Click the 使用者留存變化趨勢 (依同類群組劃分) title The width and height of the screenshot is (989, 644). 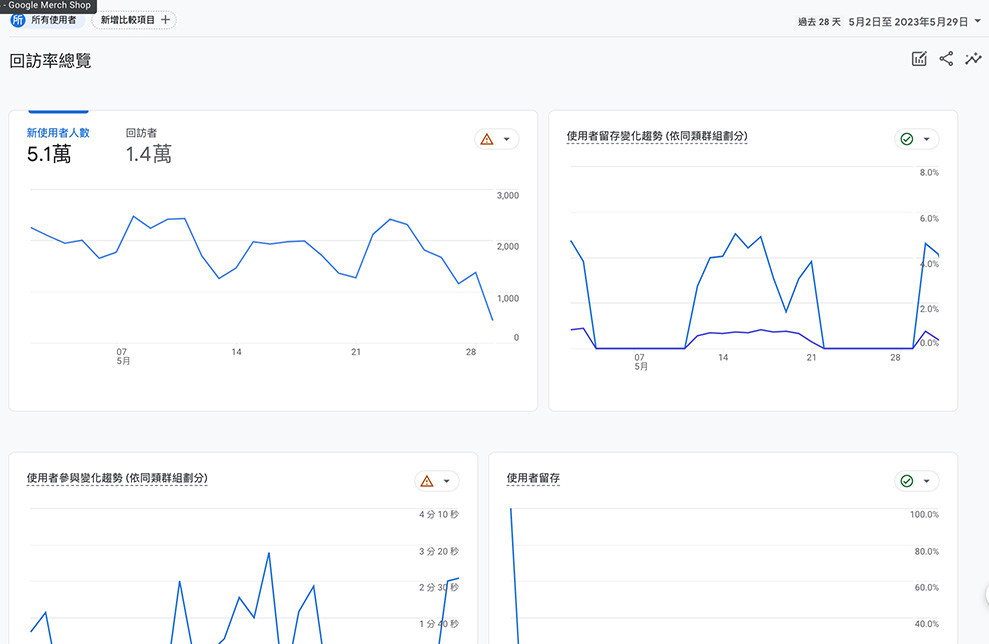pos(657,136)
